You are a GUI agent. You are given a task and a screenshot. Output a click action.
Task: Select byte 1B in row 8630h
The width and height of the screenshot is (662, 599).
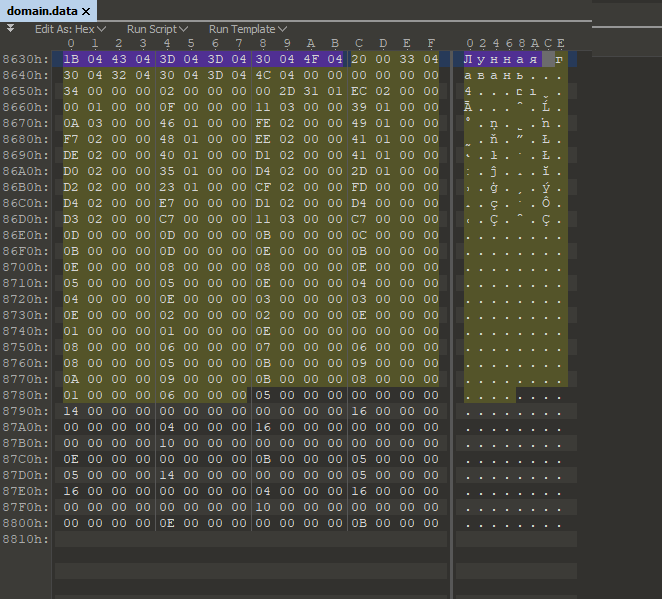click(x=71, y=59)
